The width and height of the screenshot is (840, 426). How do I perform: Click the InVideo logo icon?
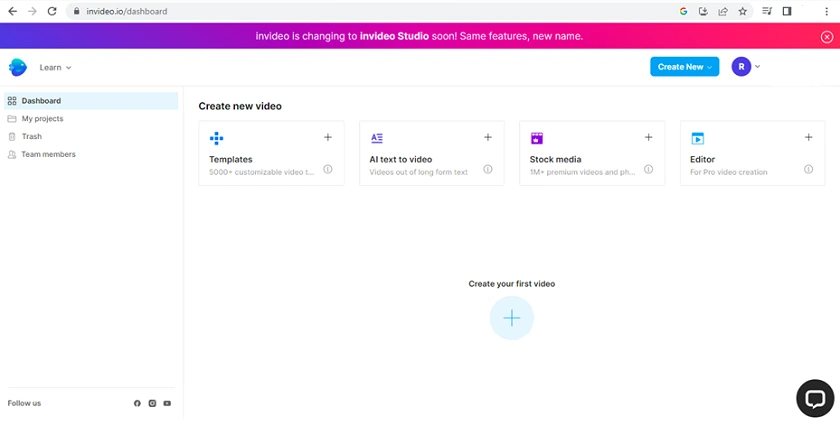[18, 67]
